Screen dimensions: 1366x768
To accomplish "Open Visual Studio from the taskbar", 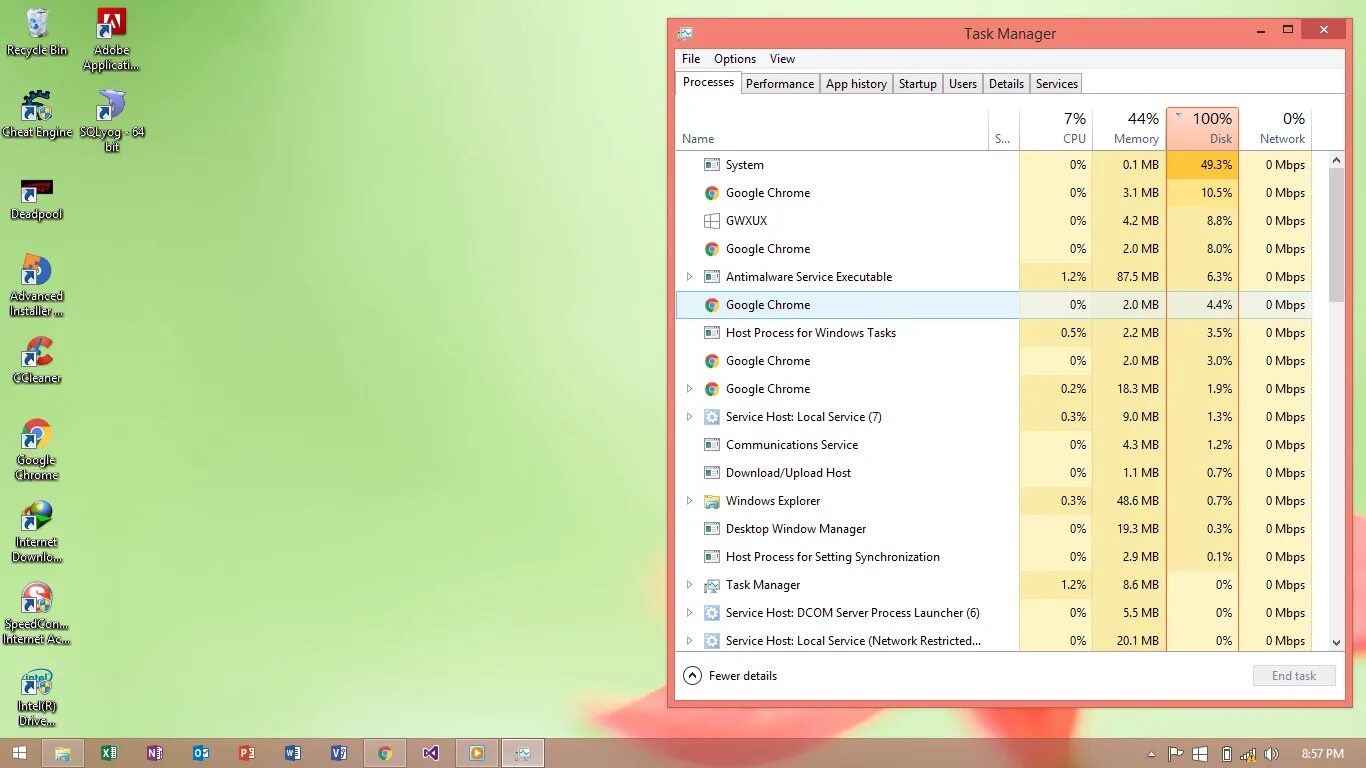I will 430,753.
